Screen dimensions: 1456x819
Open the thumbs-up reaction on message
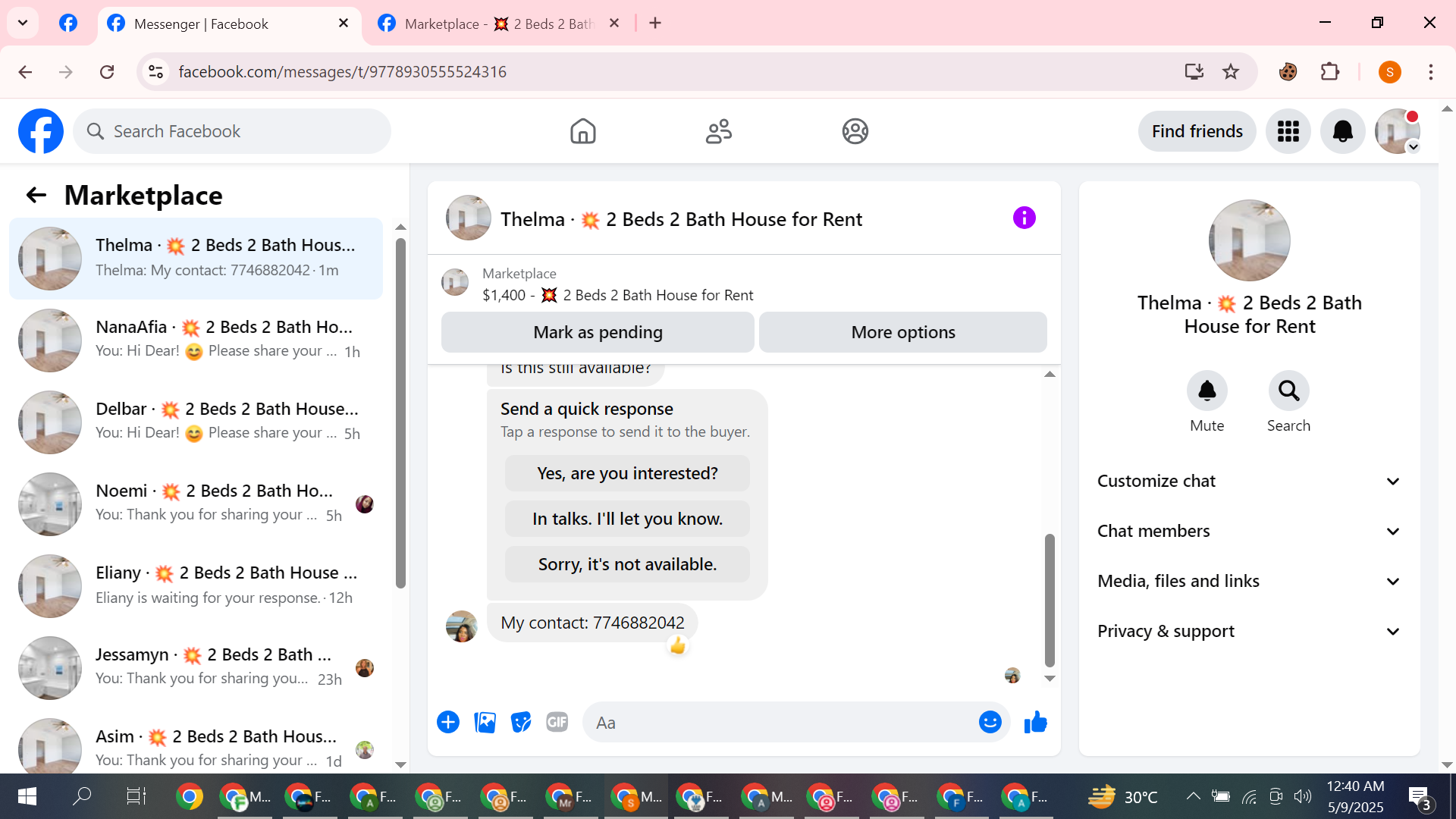coord(677,645)
